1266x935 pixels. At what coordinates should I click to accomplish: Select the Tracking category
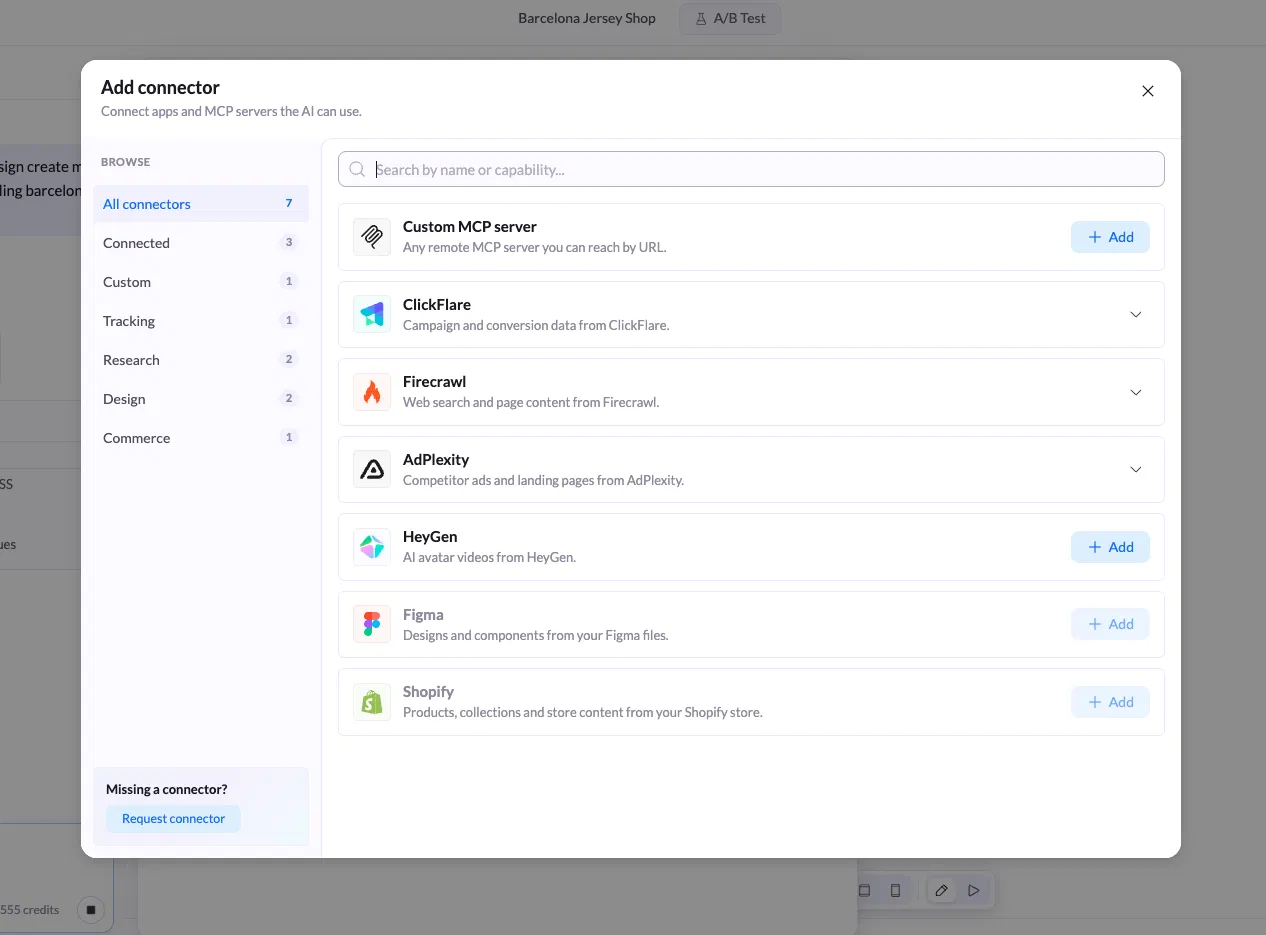(201, 321)
